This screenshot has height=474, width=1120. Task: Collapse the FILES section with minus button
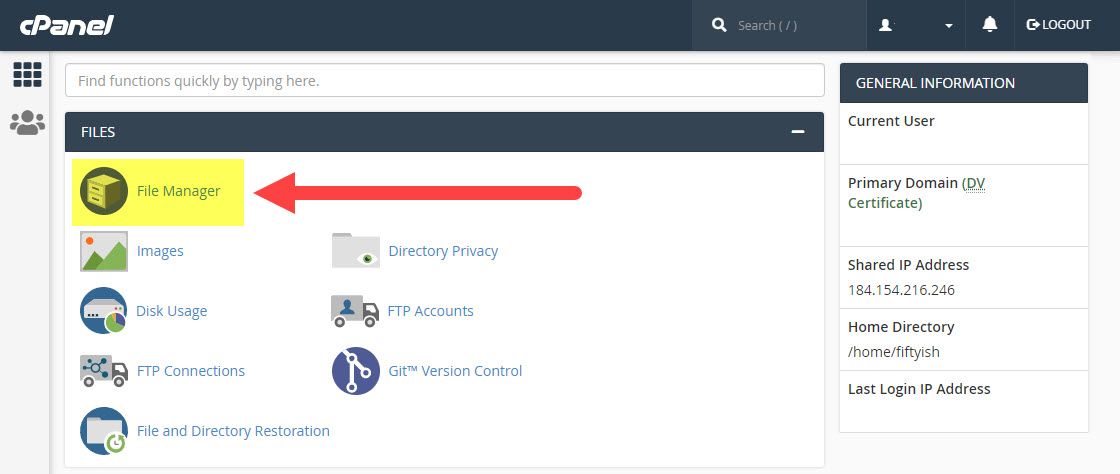pyautogui.click(x=797, y=132)
